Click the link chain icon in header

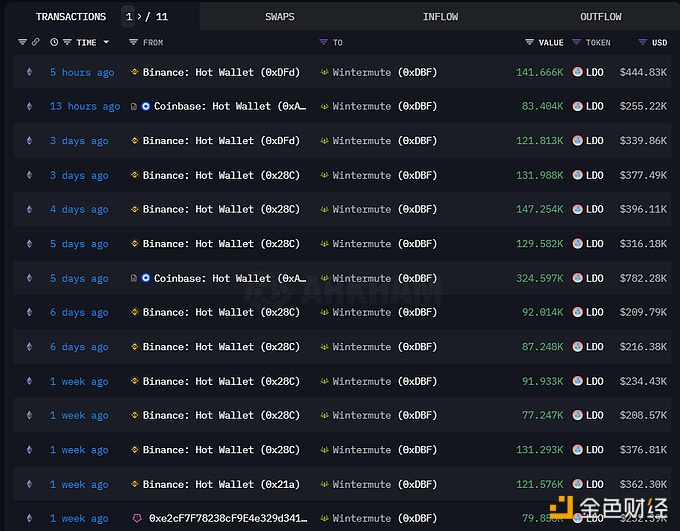(x=36, y=42)
